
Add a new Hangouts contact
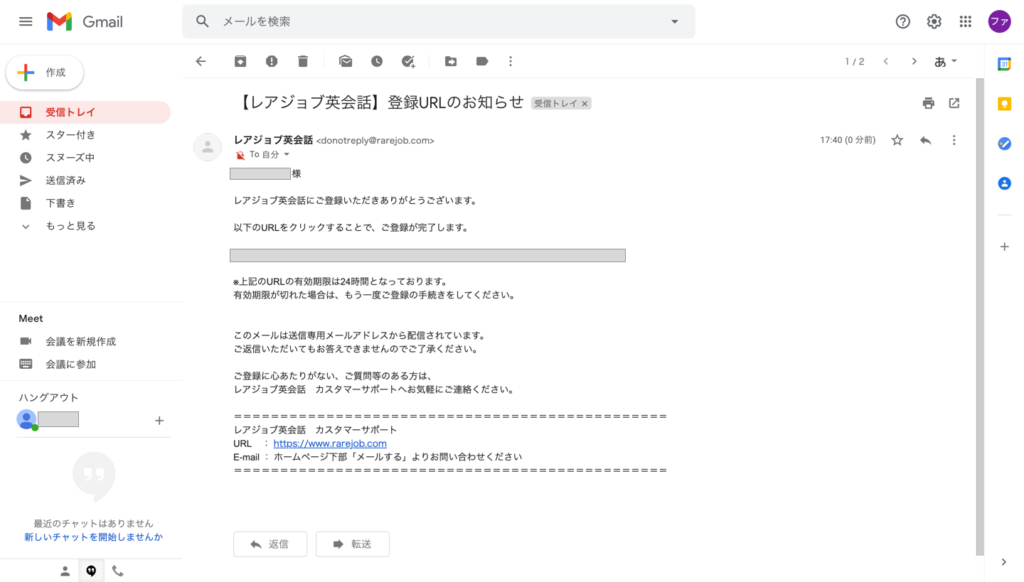[159, 421]
